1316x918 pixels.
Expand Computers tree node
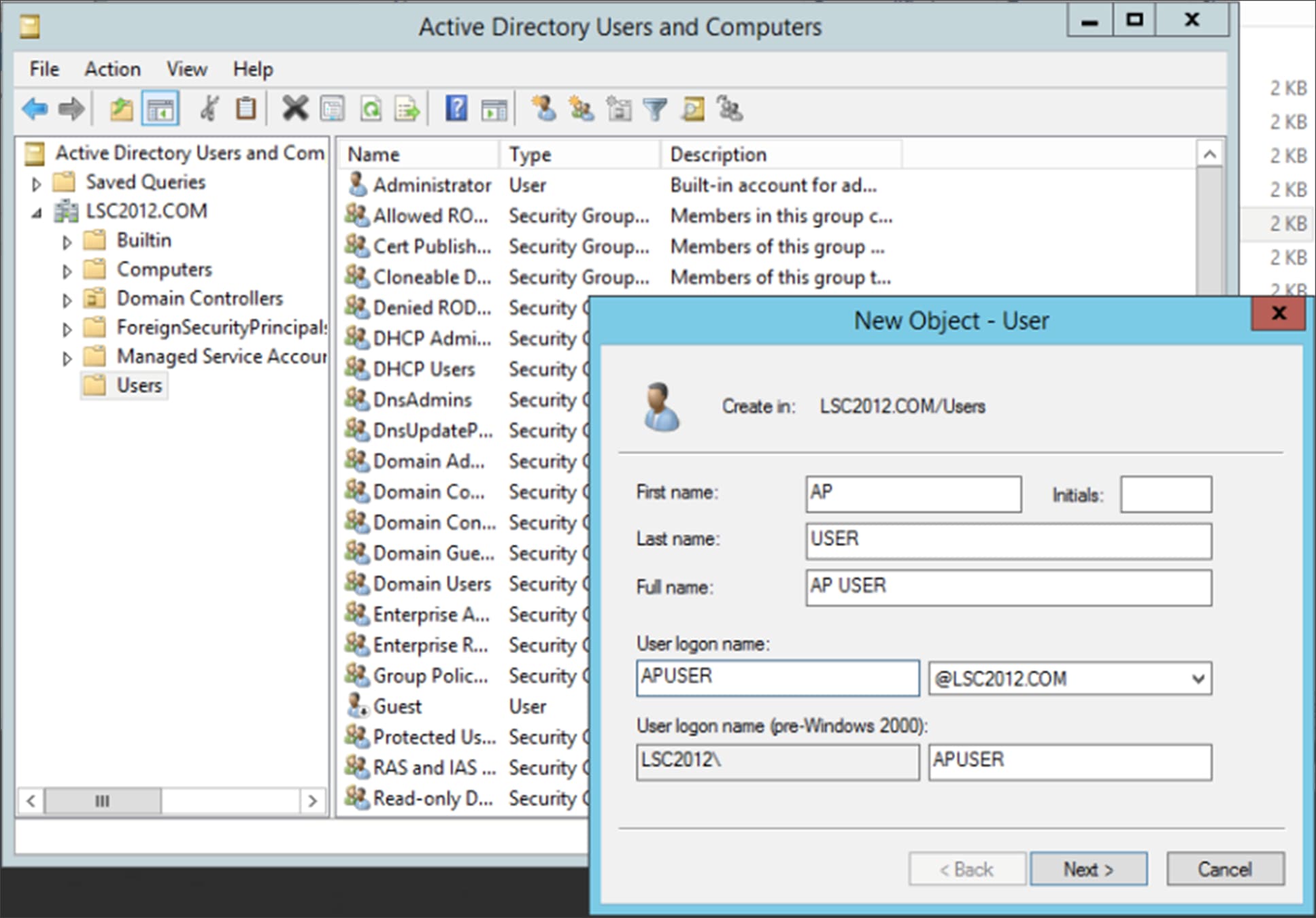coord(67,271)
